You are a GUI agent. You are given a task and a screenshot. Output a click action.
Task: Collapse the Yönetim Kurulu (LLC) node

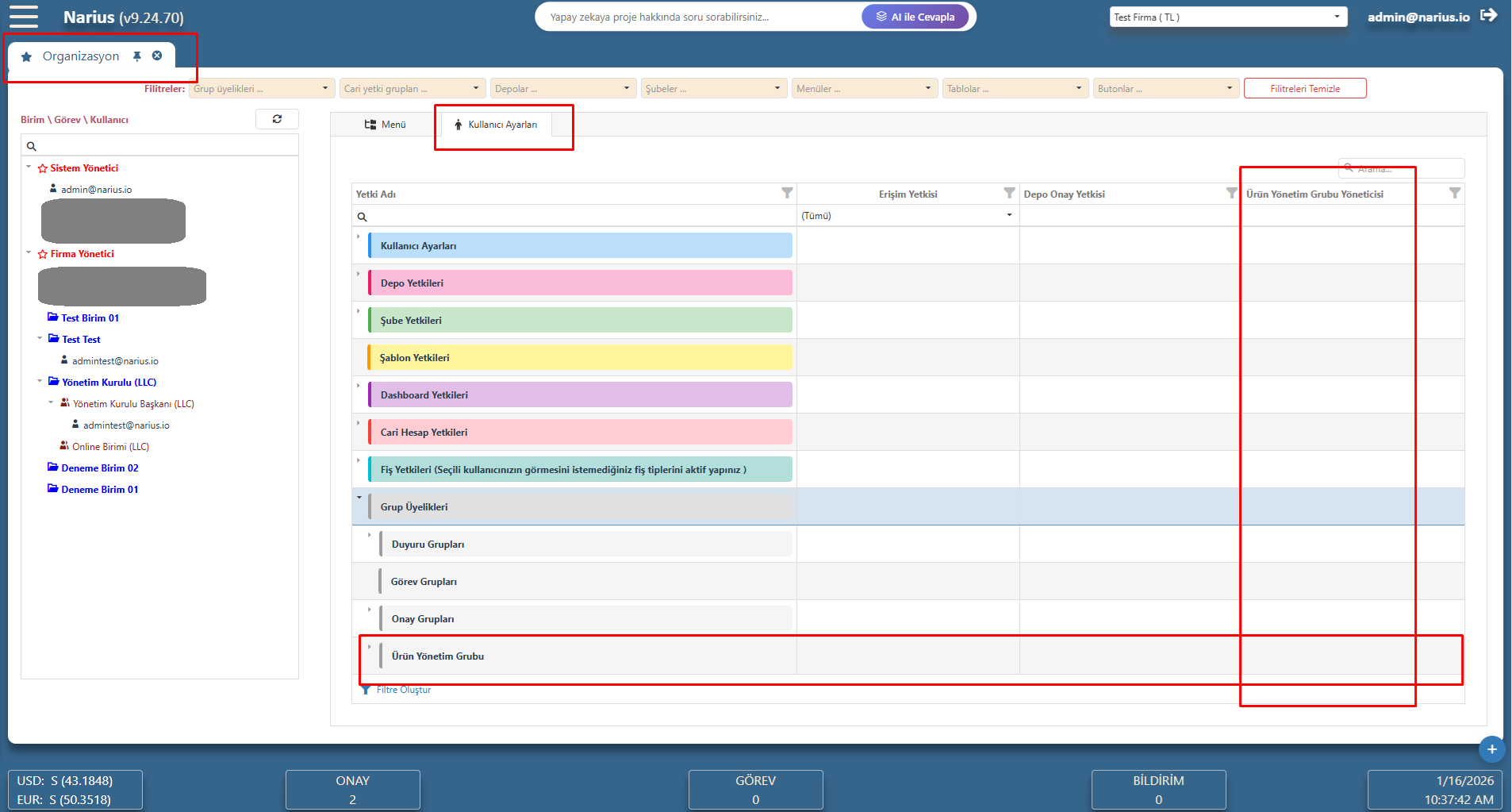click(x=40, y=381)
